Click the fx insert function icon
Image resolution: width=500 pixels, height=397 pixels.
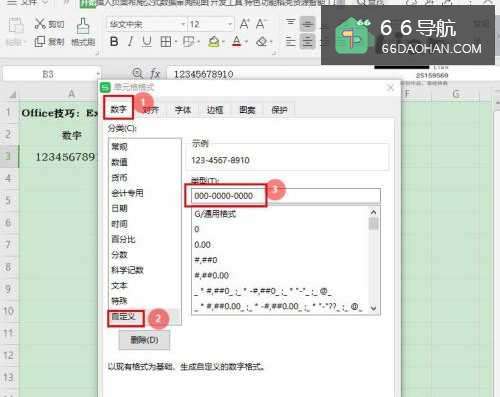[155, 73]
